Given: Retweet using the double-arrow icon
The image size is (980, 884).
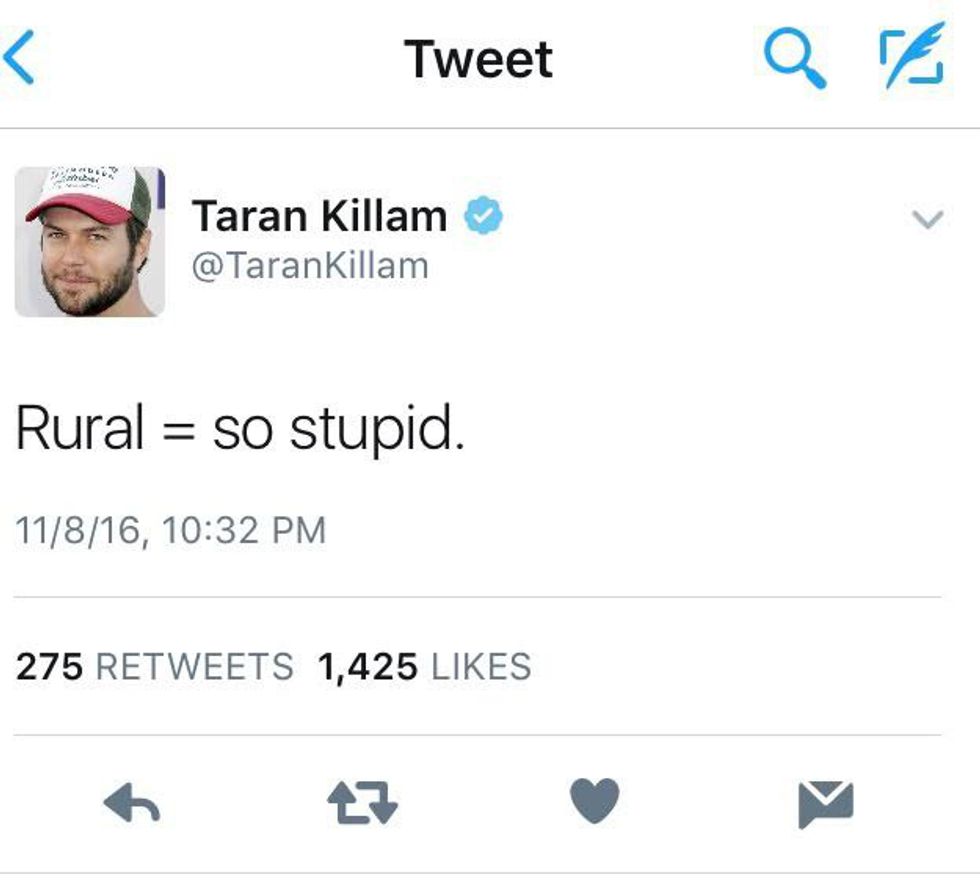Looking at the screenshot, I should coord(363,803).
